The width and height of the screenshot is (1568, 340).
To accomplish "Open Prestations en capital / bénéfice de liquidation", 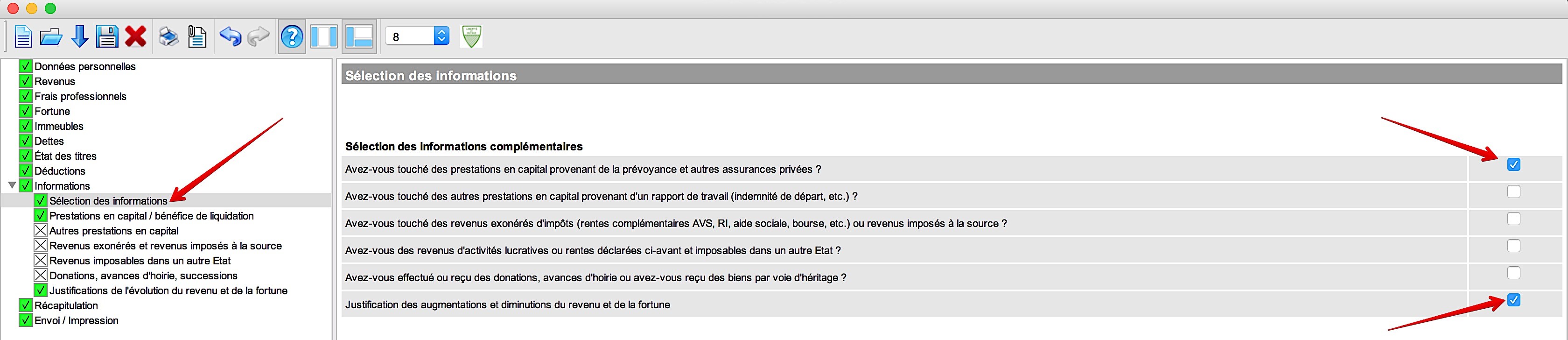I will (x=152, y=216).
